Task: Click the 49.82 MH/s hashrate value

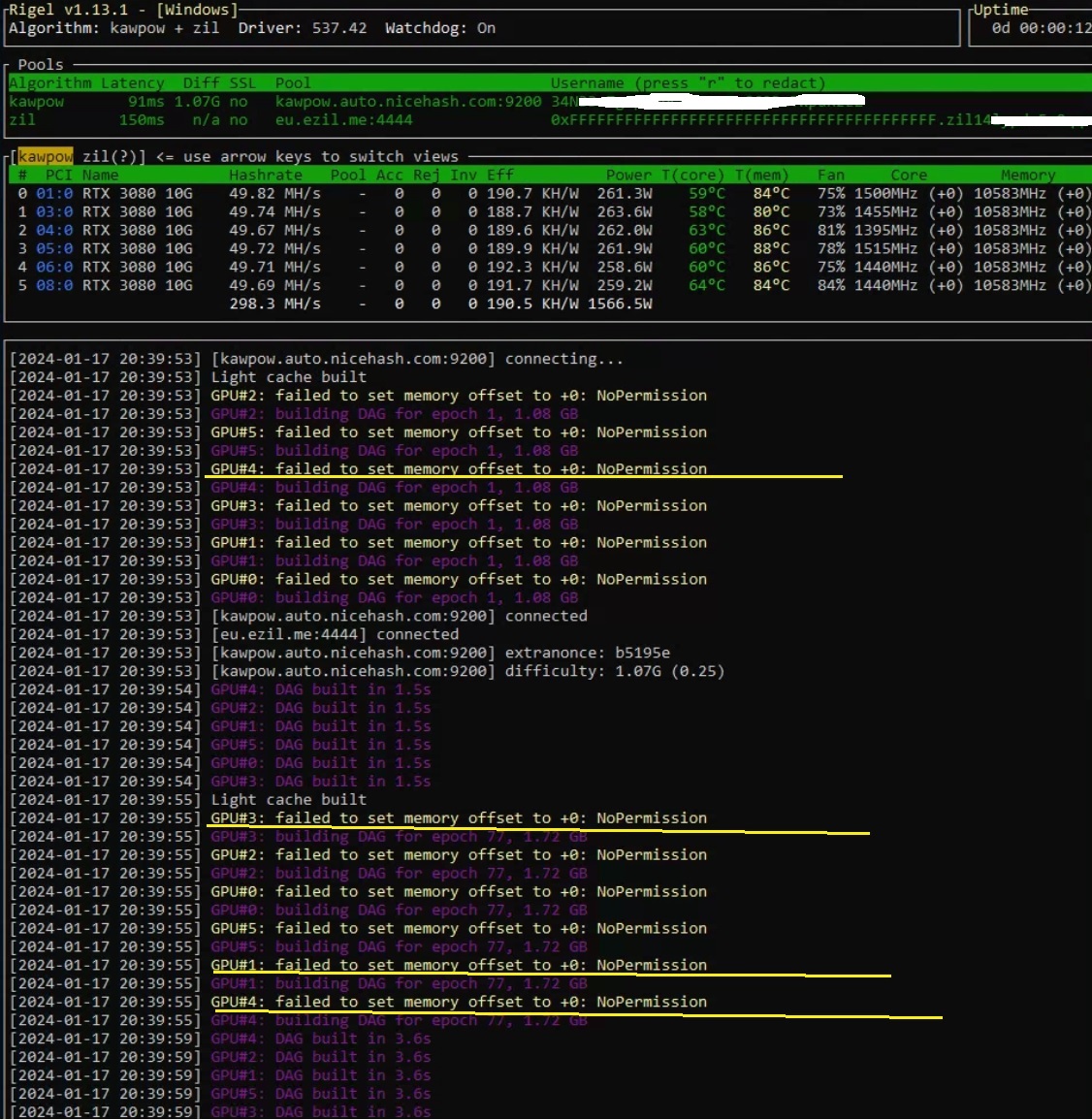Action: point(275,194)
